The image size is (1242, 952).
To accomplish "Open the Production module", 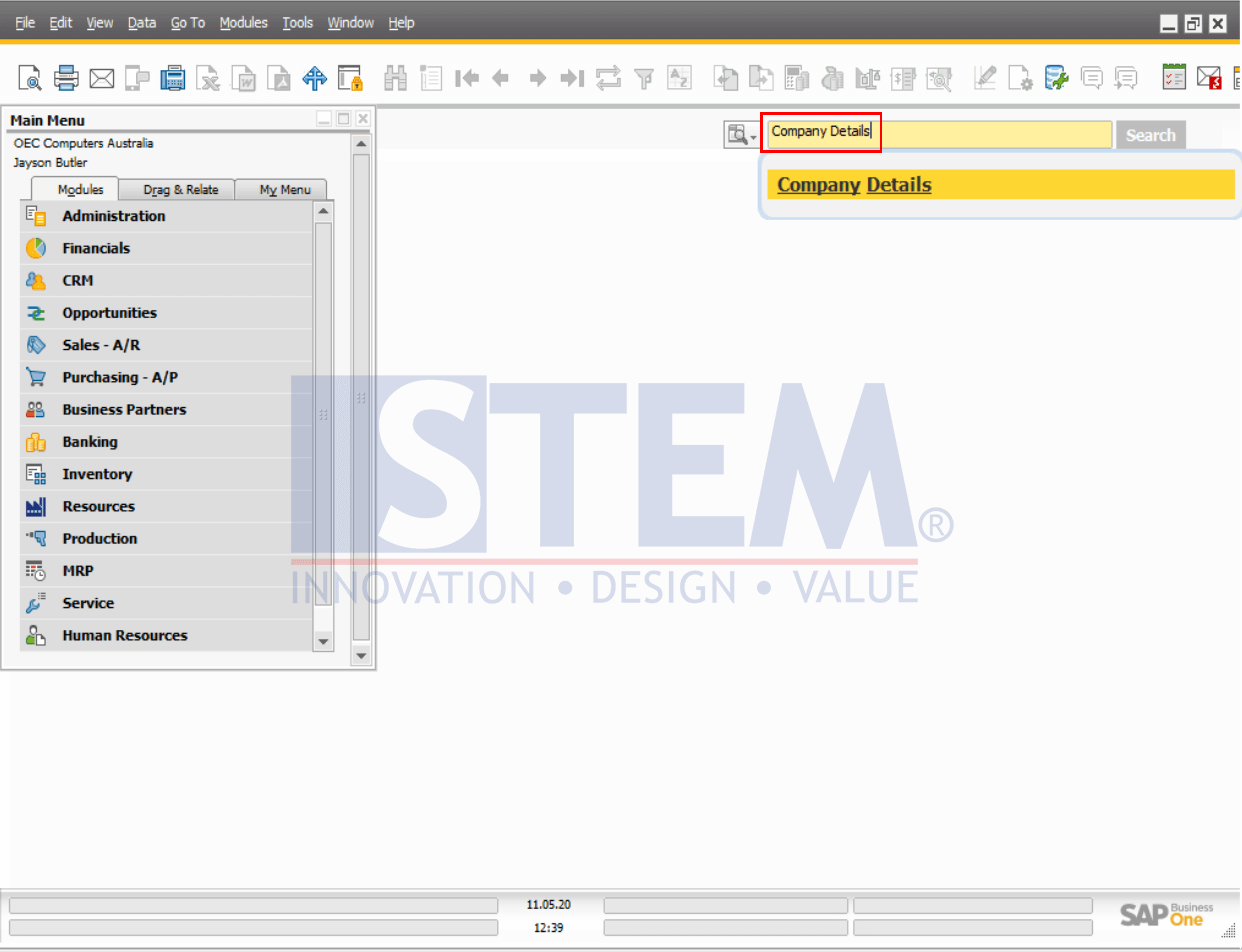I will [x=166, y=539].
